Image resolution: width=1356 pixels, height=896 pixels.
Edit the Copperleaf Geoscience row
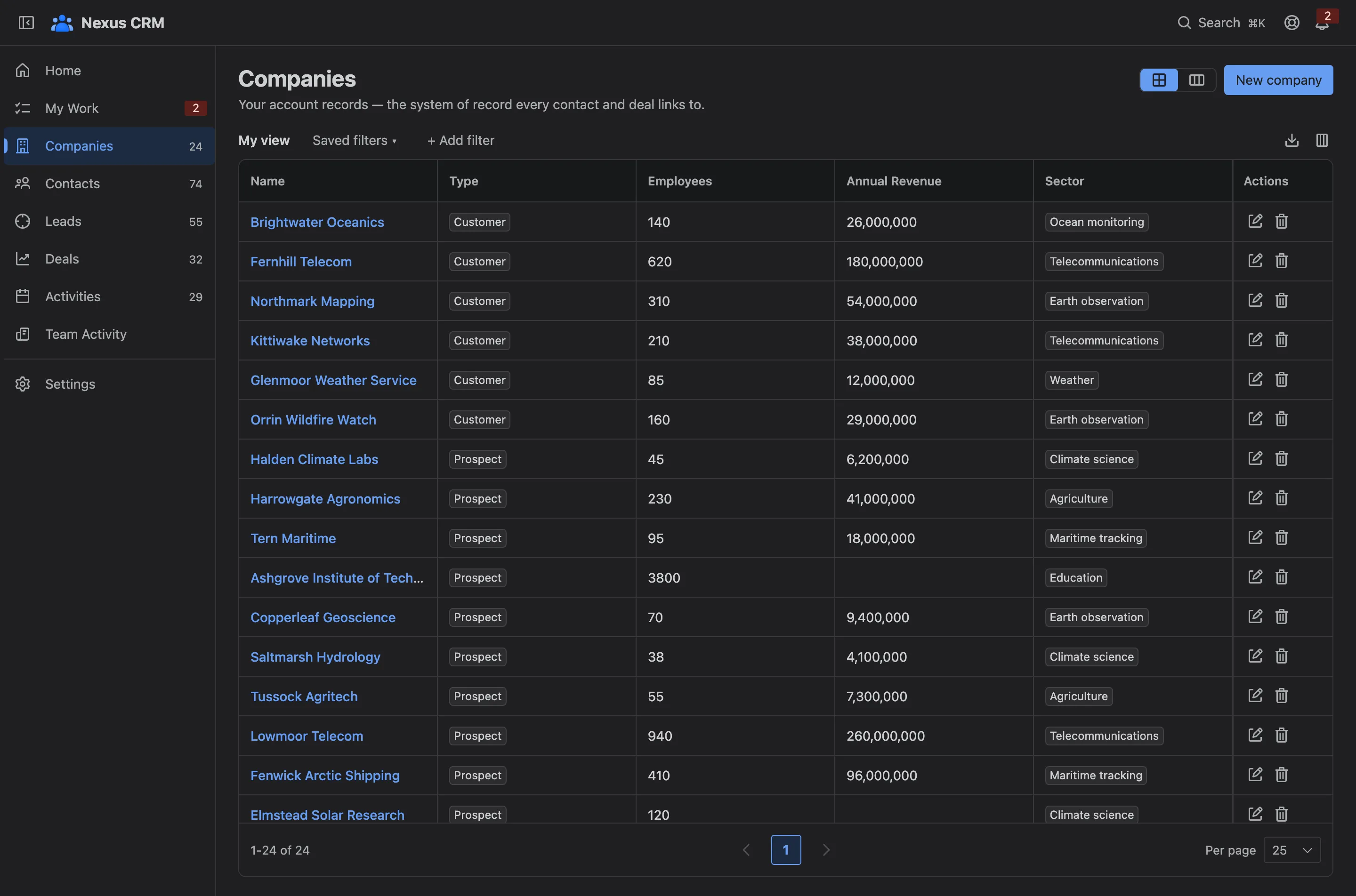coord(1255,616)
